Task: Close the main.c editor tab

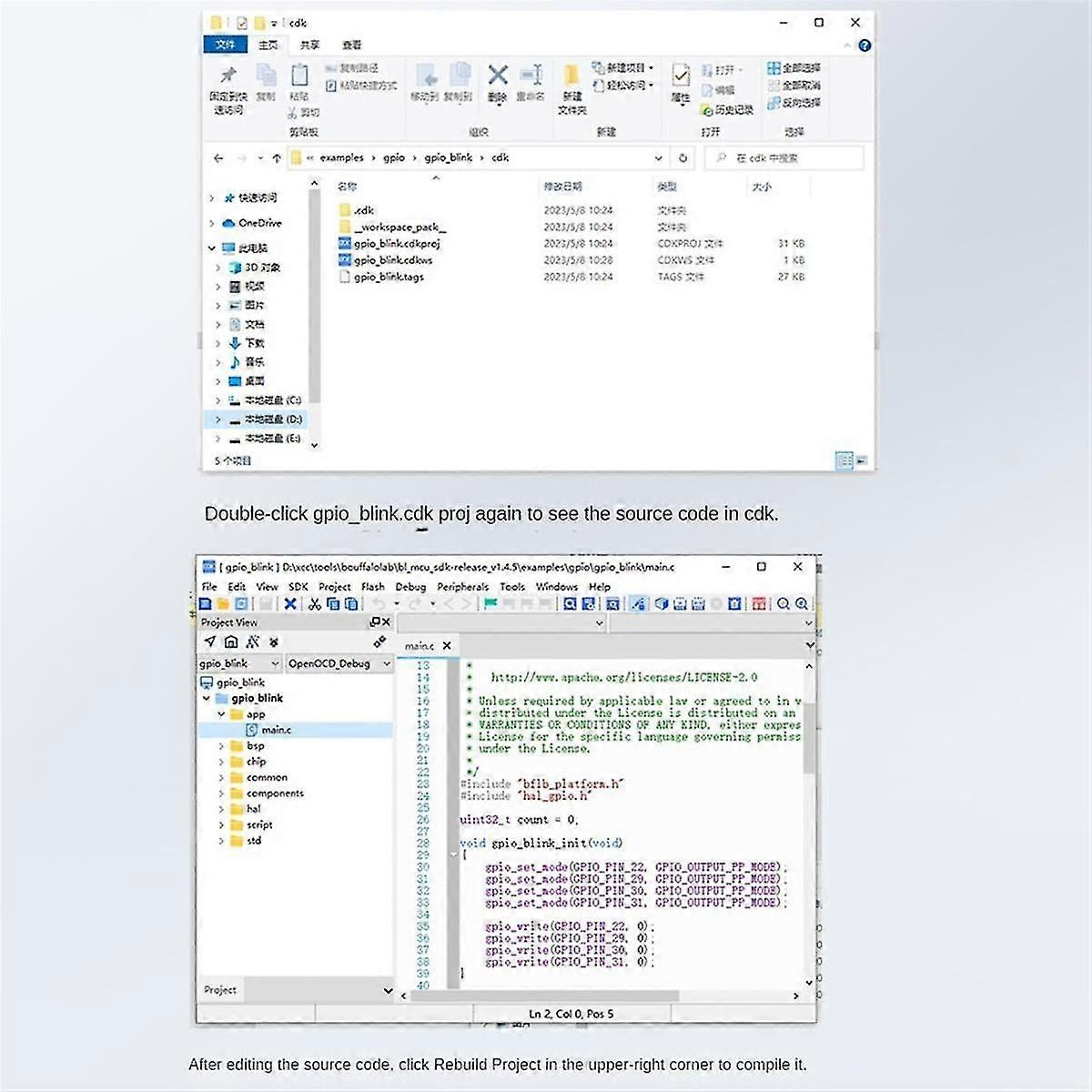Action: [447, 646]
